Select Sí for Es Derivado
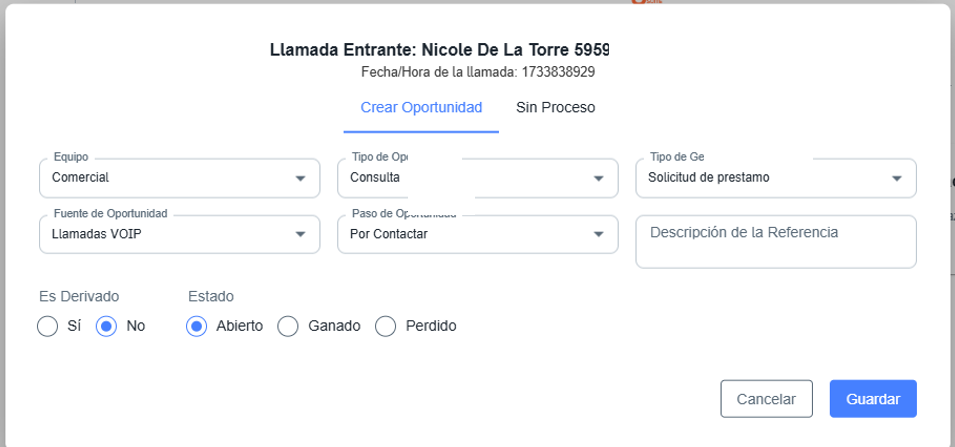The width and height of the screenshot is (955, 447). point(47,326)
